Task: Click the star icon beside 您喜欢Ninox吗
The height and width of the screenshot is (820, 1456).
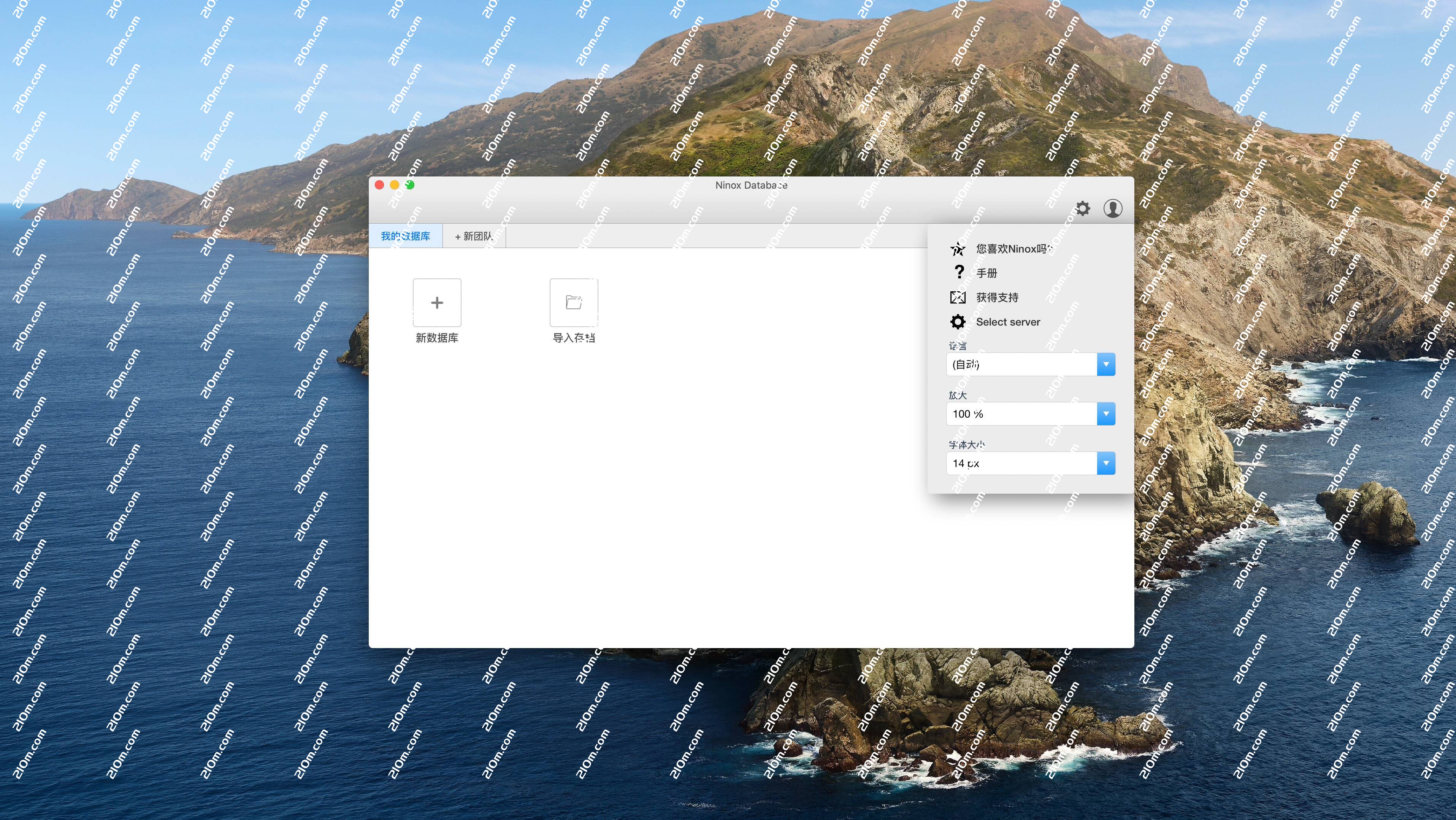Action: click(958, 249)
